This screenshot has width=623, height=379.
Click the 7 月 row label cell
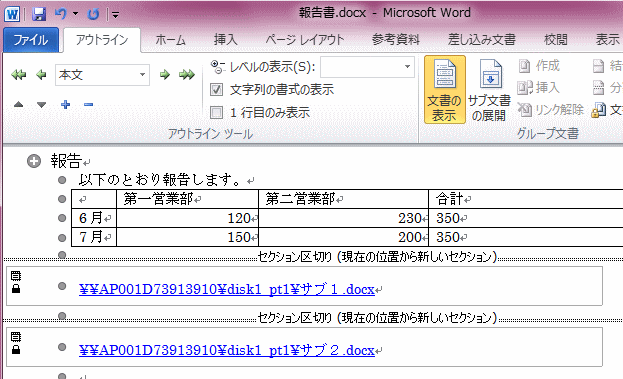point(94,237)
